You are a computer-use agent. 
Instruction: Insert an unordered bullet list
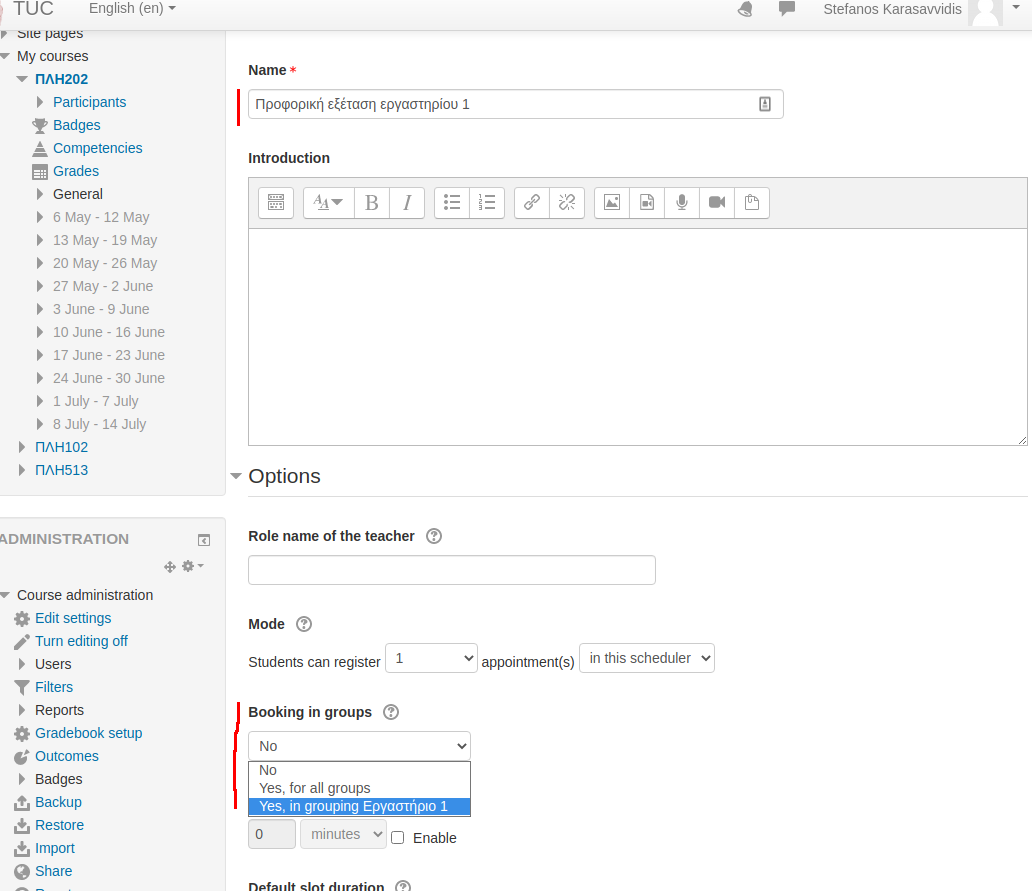click(452, 203)
